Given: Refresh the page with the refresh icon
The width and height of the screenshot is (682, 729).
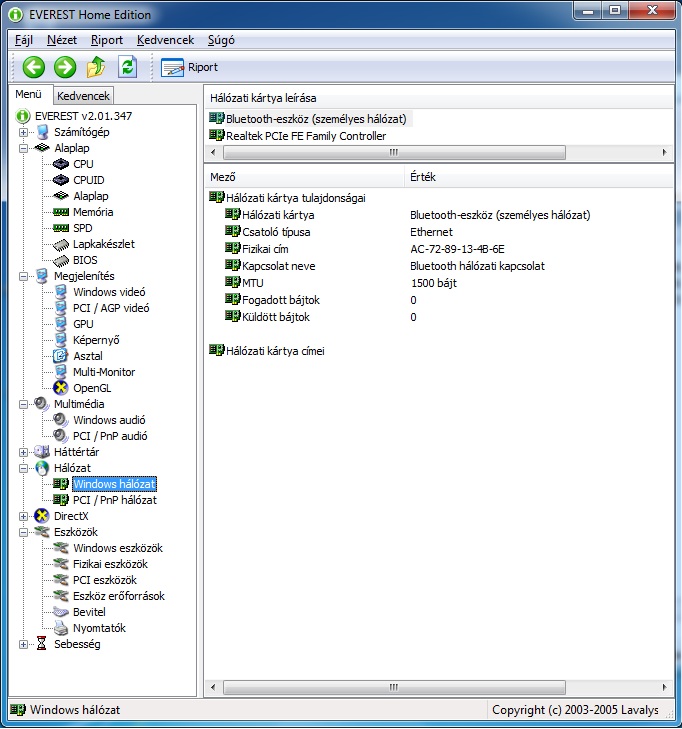Looking at the screenshot, I should (x=127, y=67).
